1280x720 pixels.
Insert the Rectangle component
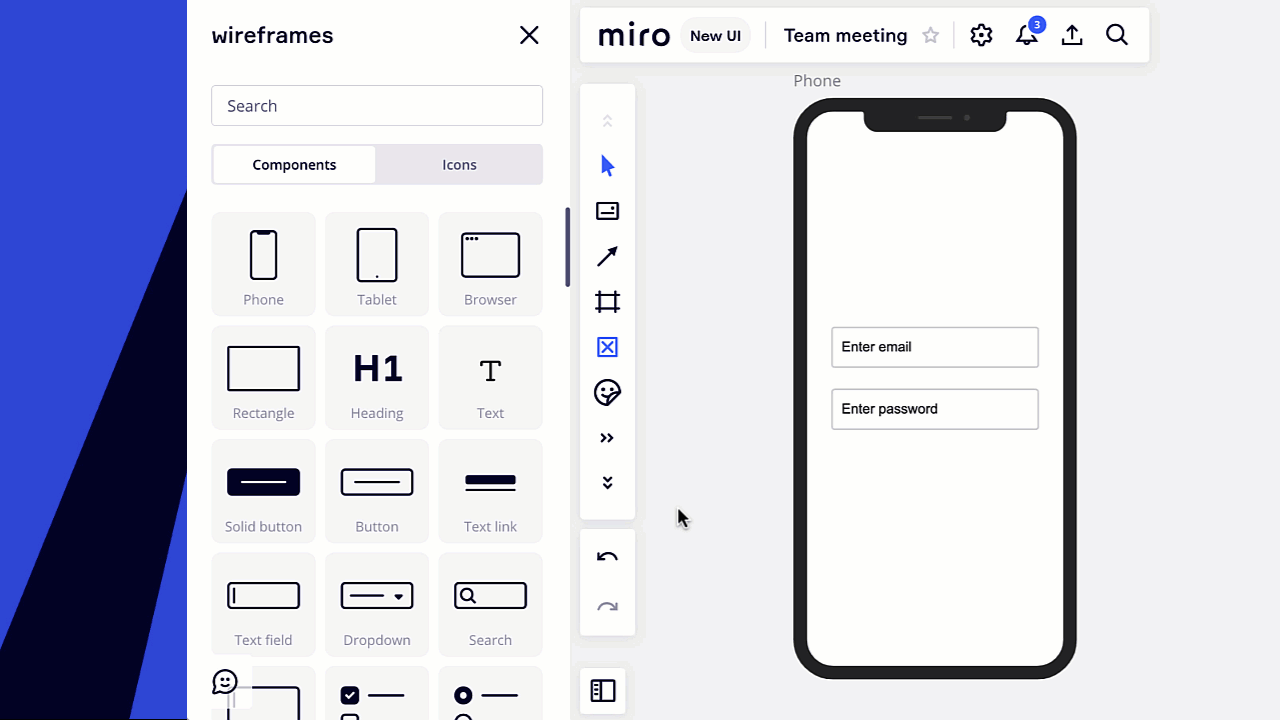pyautogui.click(x=263, y=378)
